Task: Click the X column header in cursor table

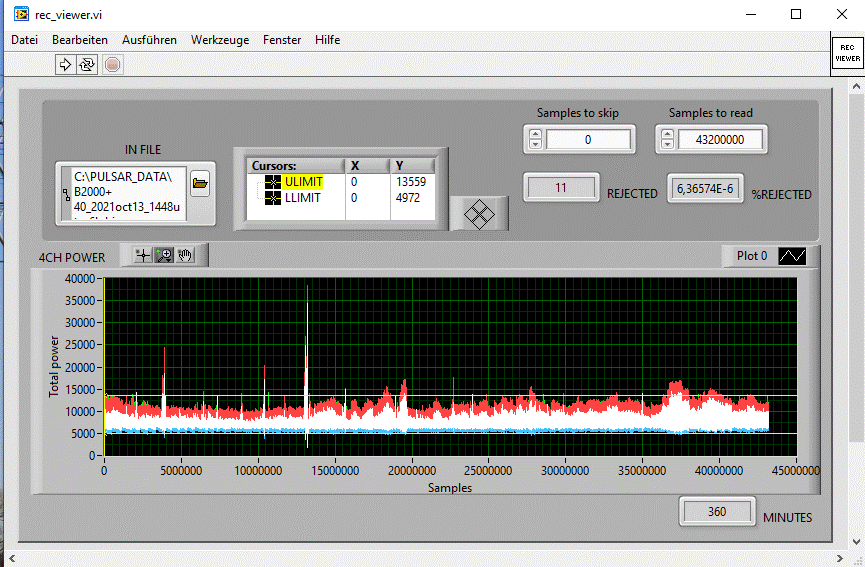Action: pyautogui.click(x=367, y=165)
